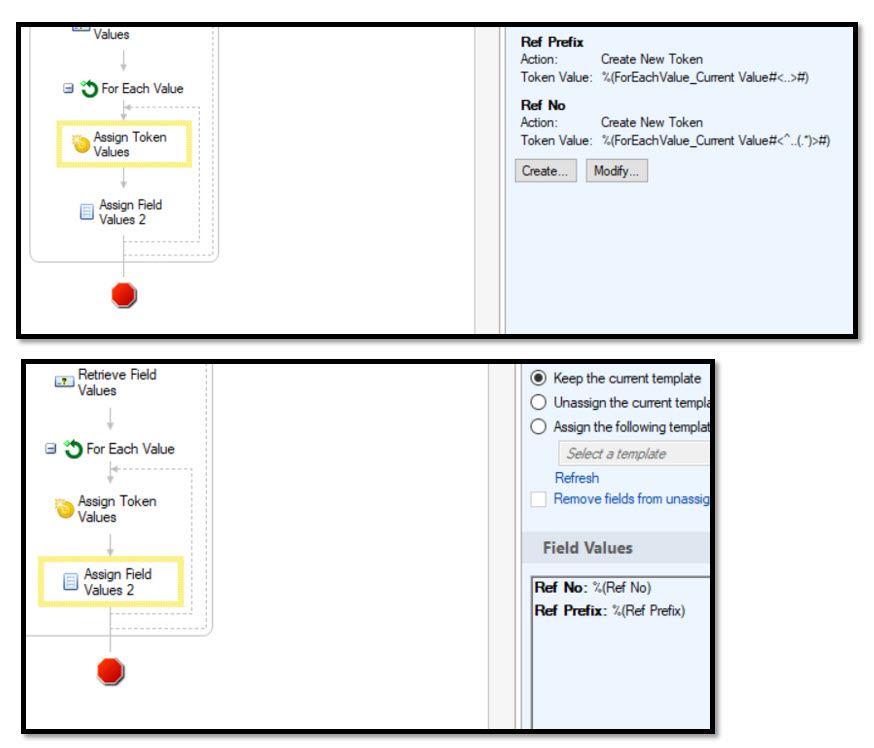Select the Unassign the current template option
874x748 pixels.
tap(538, 402)
